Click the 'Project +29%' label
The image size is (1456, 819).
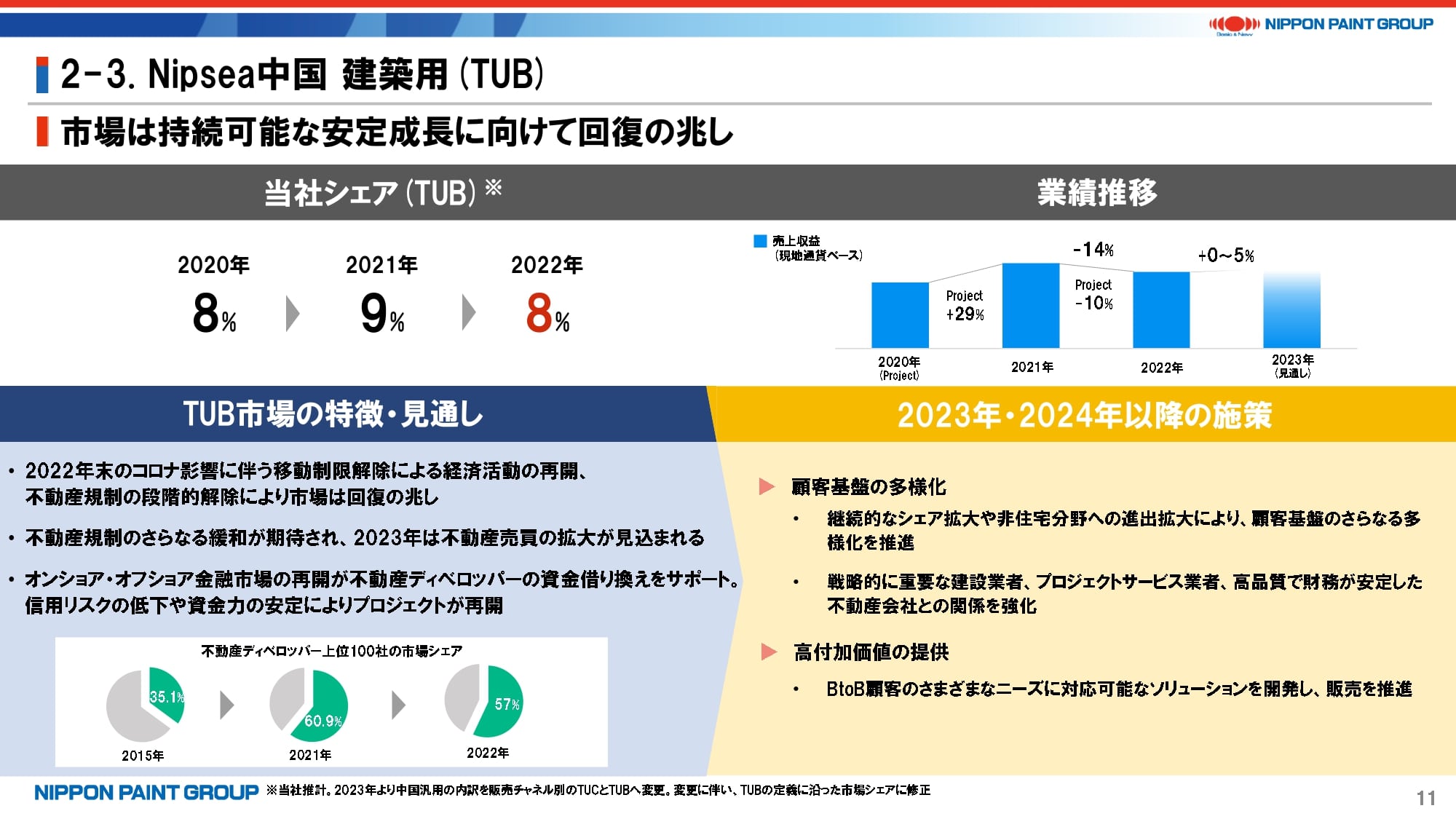[x=965, y=305]
